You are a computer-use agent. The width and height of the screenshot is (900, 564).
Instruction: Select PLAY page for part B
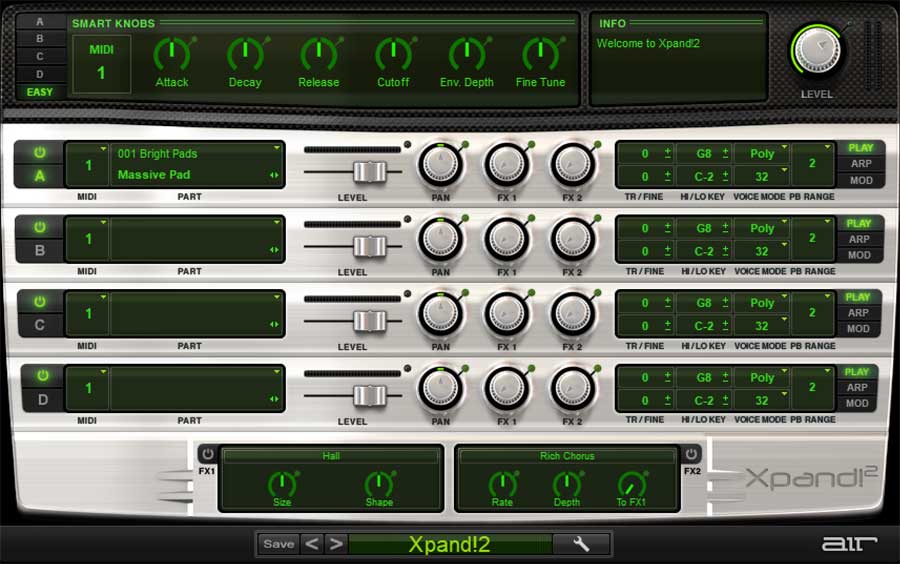point(859,223)
